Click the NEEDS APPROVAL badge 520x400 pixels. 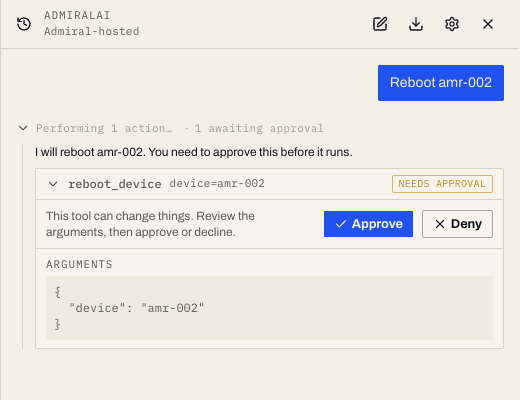point(442,184)
